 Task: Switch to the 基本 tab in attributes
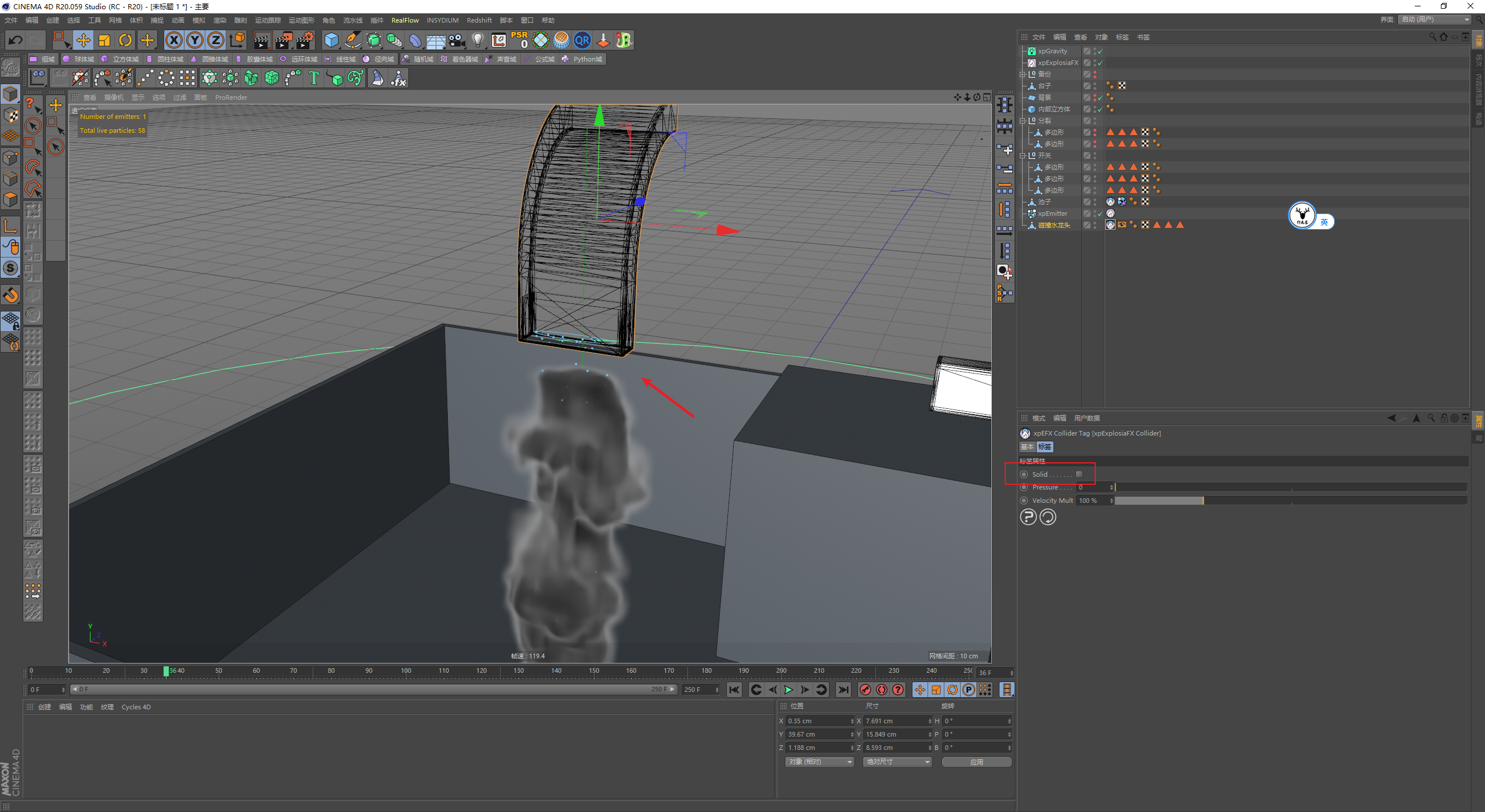[x=1027, y=447]
